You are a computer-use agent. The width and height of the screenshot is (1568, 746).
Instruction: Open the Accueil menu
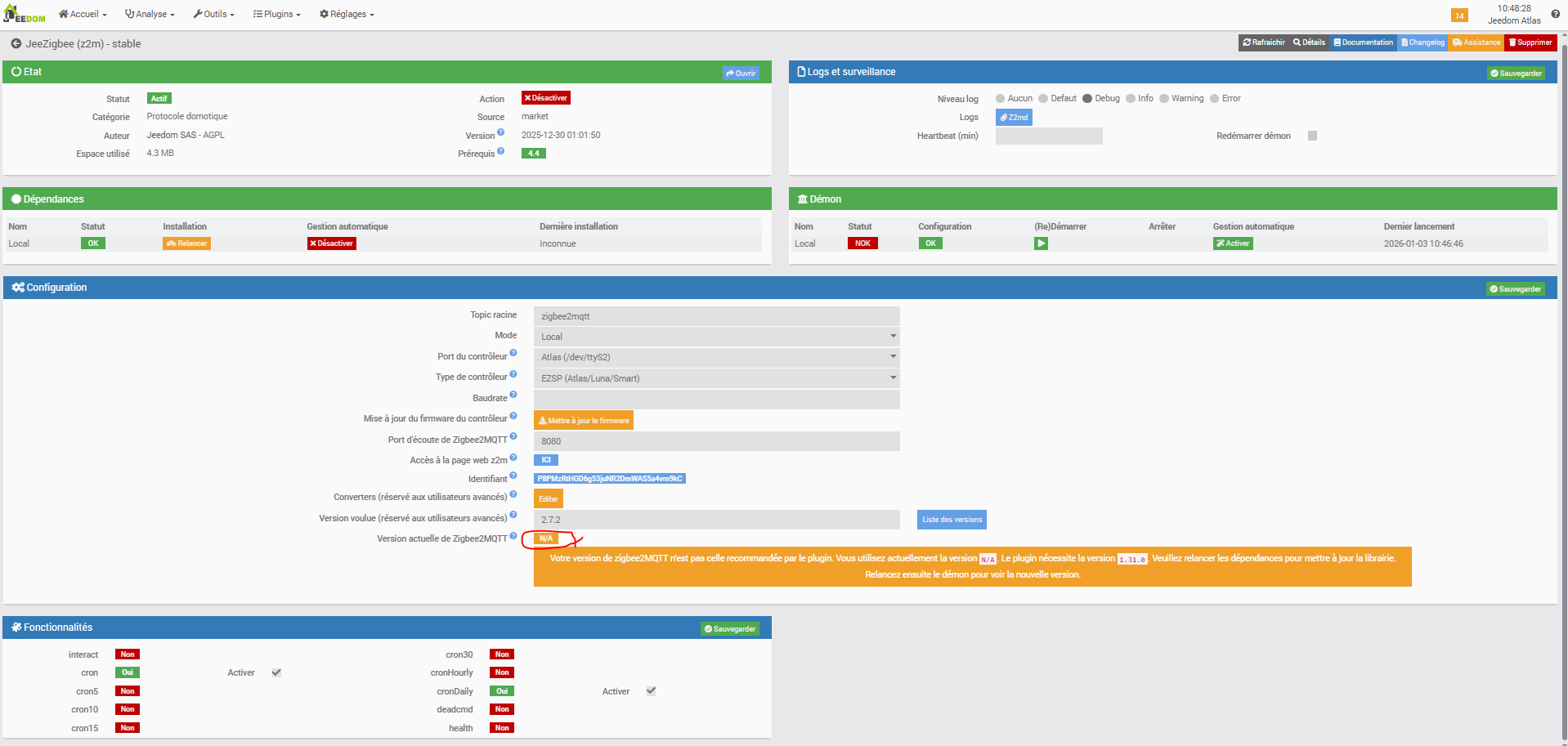click(x=83, y=14)
